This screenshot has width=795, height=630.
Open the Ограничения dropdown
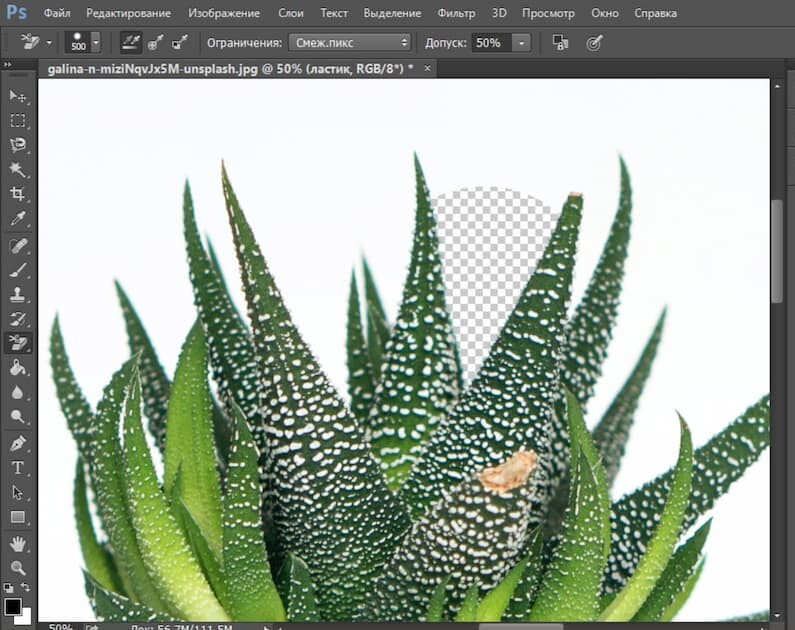(349, 43)
